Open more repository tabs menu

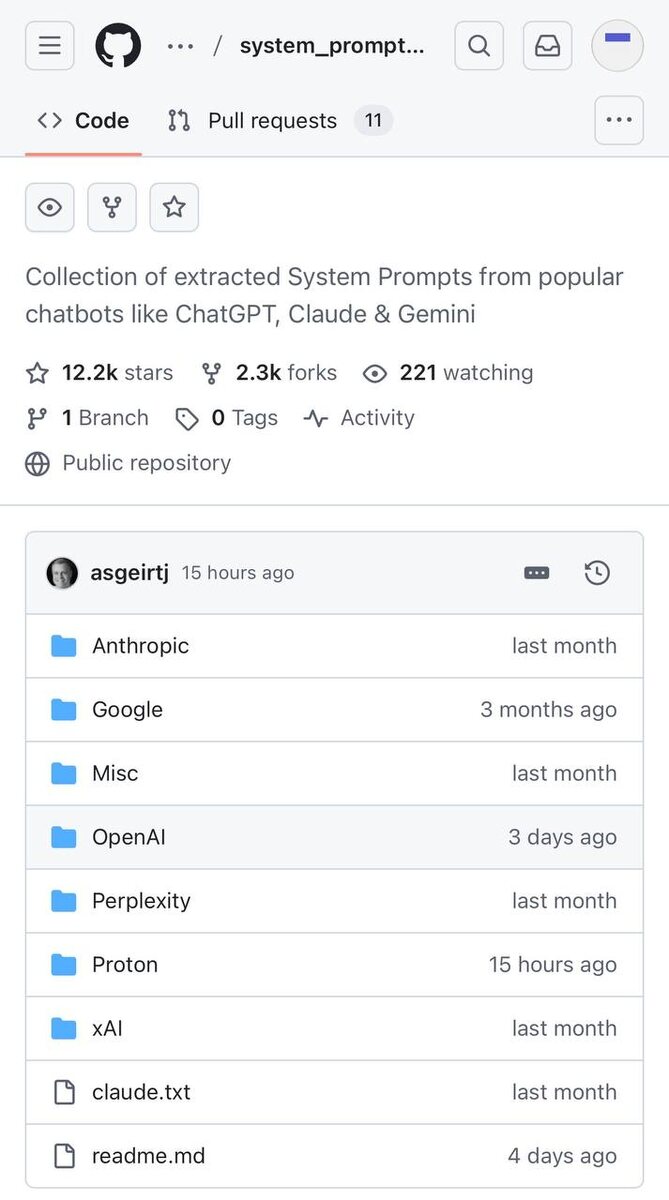618,121
